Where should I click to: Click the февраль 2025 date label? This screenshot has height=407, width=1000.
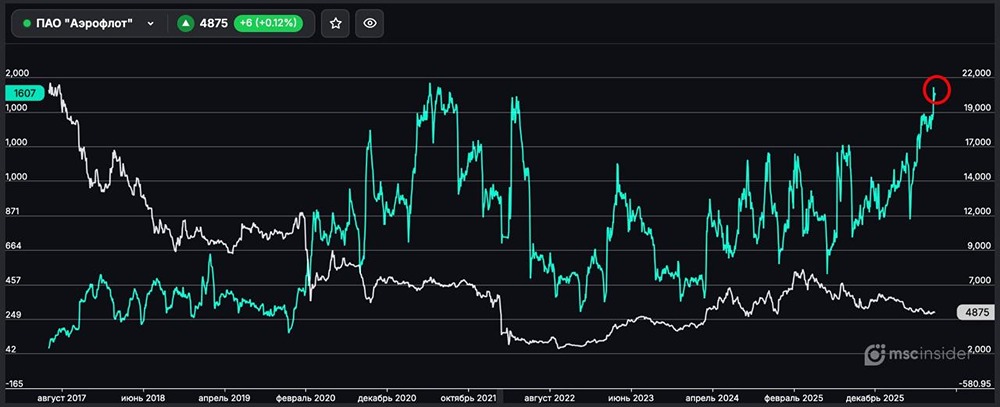pyautogui.click(x=794, y=398)
